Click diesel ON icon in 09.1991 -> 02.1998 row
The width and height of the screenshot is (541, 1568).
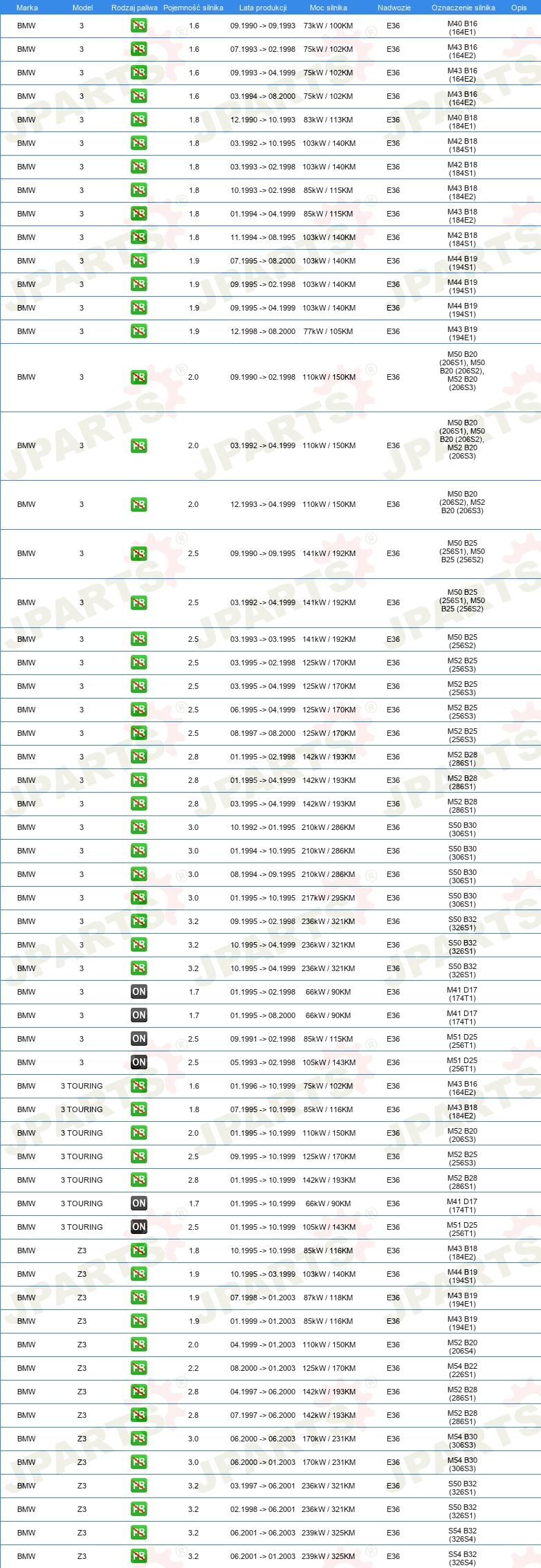click(138, 1039)
